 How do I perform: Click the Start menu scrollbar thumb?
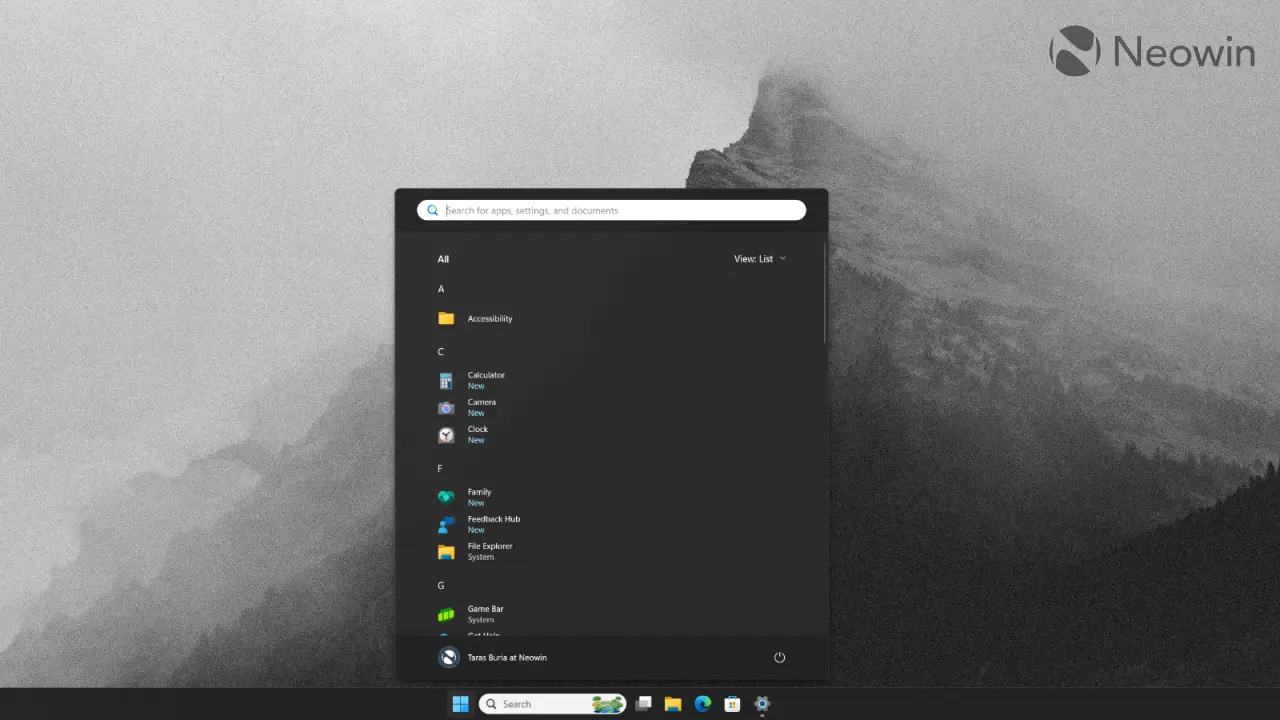coord(825,293)
